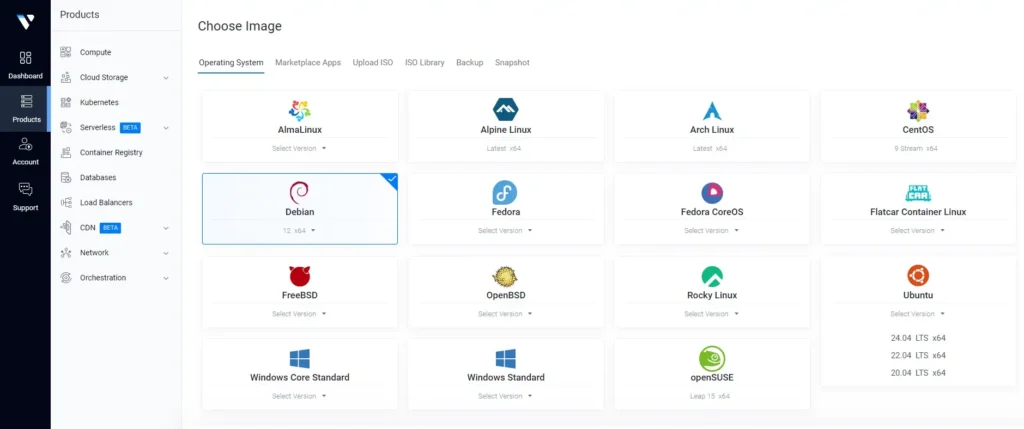
Task: Open Flatcar Container Linux version dropdown
Action: (x=918, y=230)
